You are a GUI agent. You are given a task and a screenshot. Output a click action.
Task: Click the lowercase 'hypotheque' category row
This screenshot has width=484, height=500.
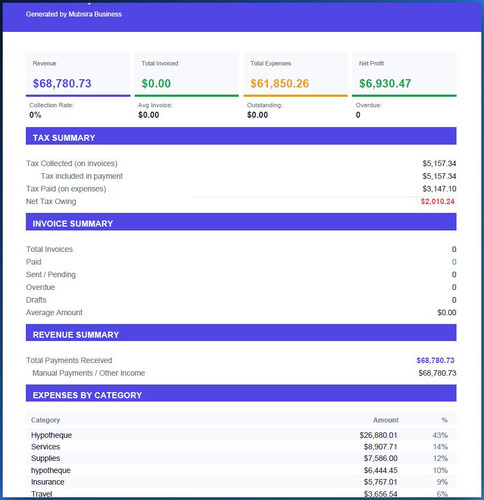(x=241, y=470)
